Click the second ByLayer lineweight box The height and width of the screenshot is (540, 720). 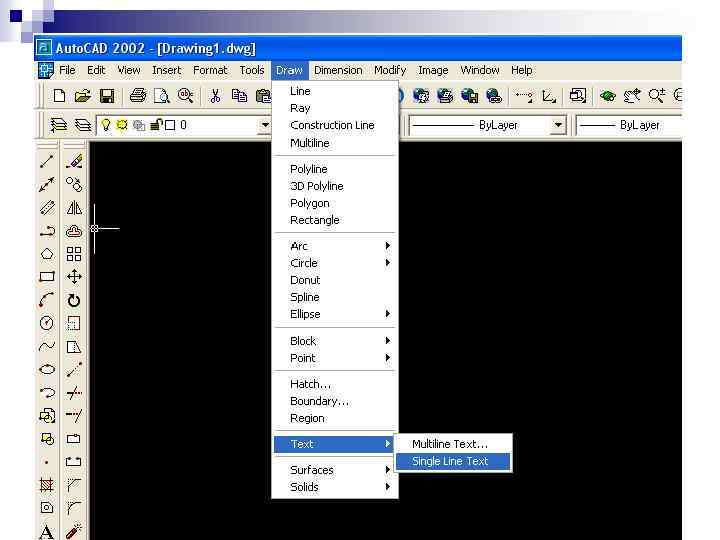pos(629,125)
